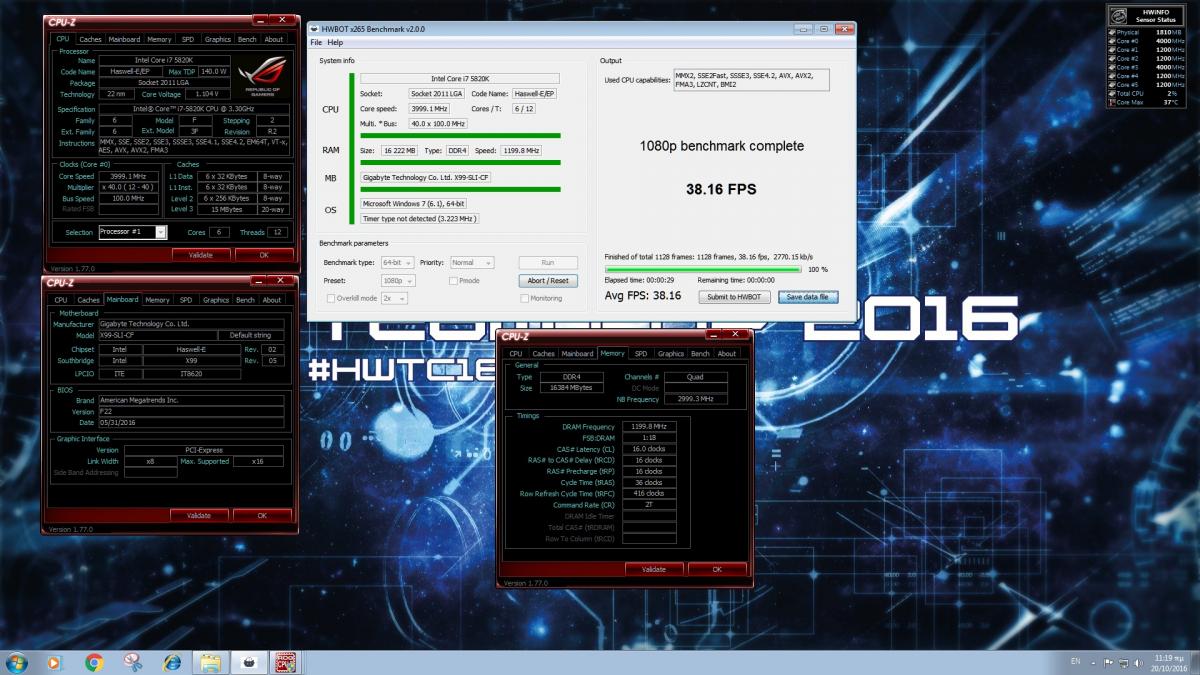This screenshot has width=1200, height=675.
Task: Click the Core Max temperature icon in HWINFO
Action: 1112,102
